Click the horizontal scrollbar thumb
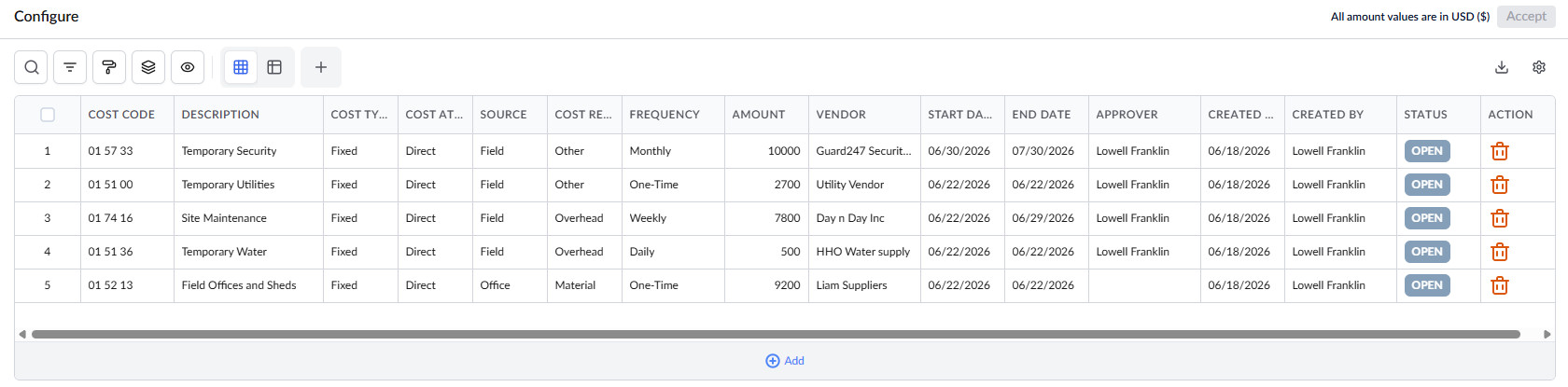1568x387 pixels. point(776,334)
